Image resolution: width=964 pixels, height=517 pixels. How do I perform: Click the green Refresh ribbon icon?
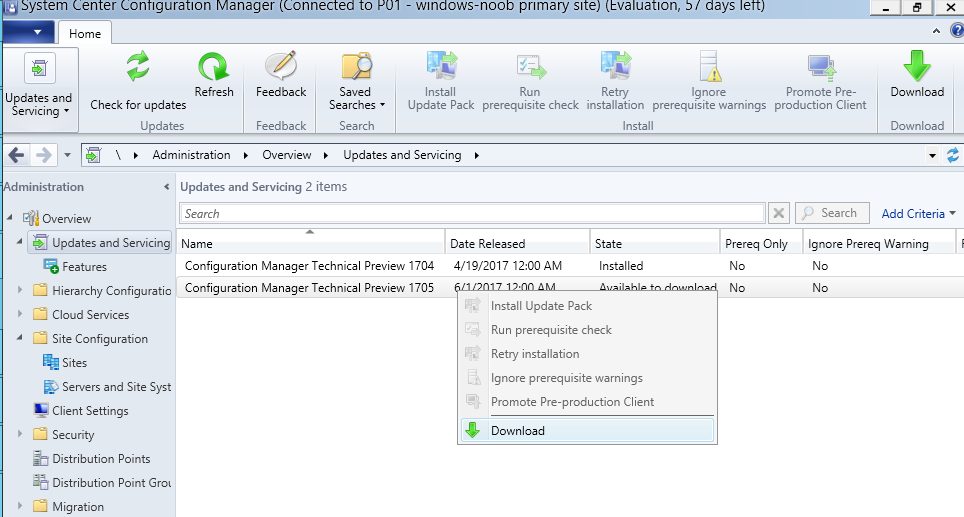[213, 66]
